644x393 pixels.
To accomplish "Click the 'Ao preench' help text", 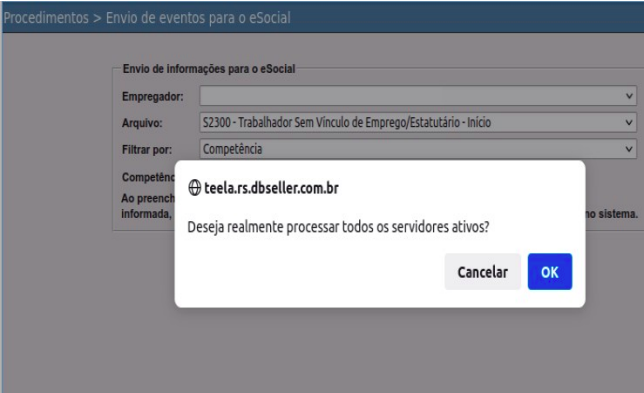I will point(148,198).
